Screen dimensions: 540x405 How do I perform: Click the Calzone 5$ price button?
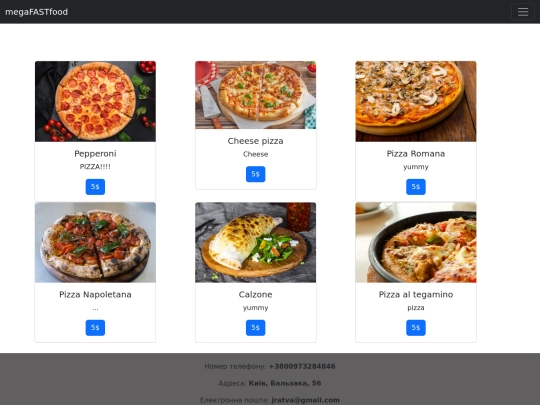coord(256,328)
